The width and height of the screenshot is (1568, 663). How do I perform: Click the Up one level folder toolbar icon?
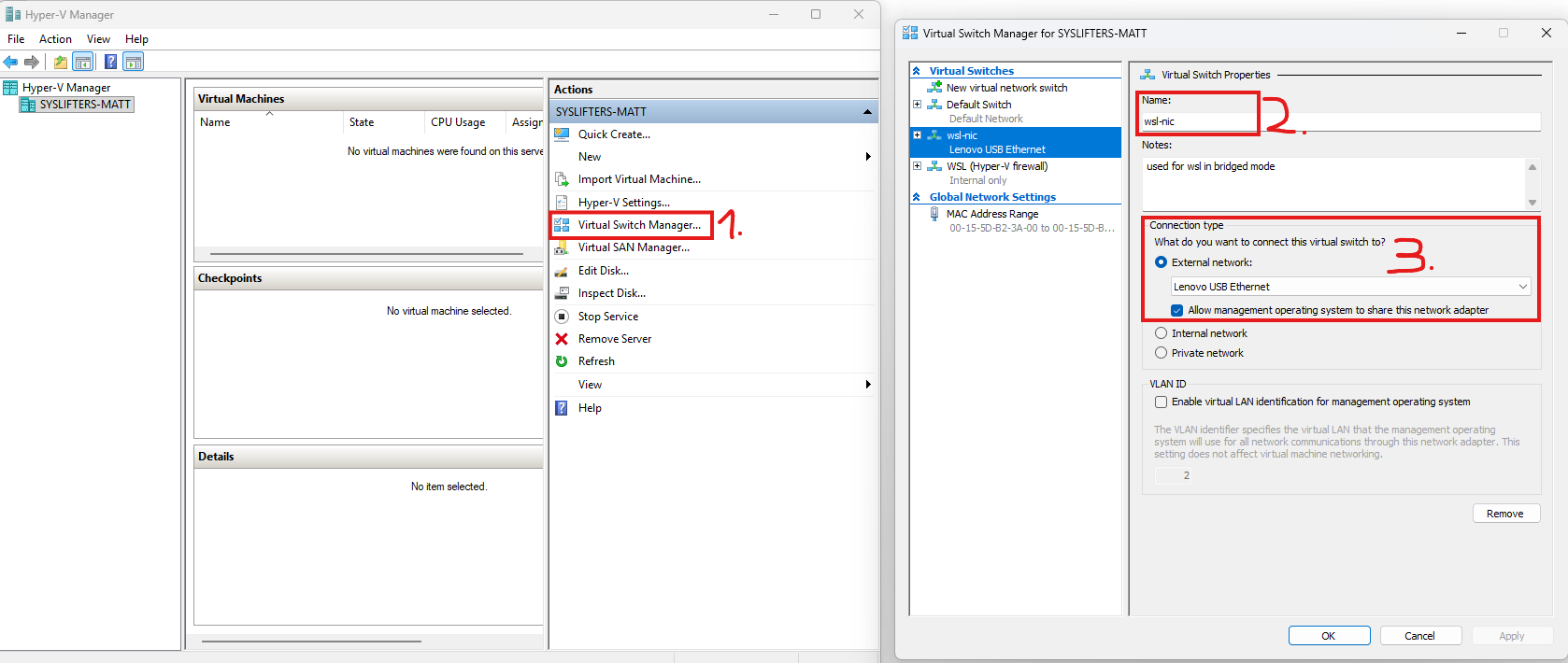pyautogui.click(x=61, y=62)
